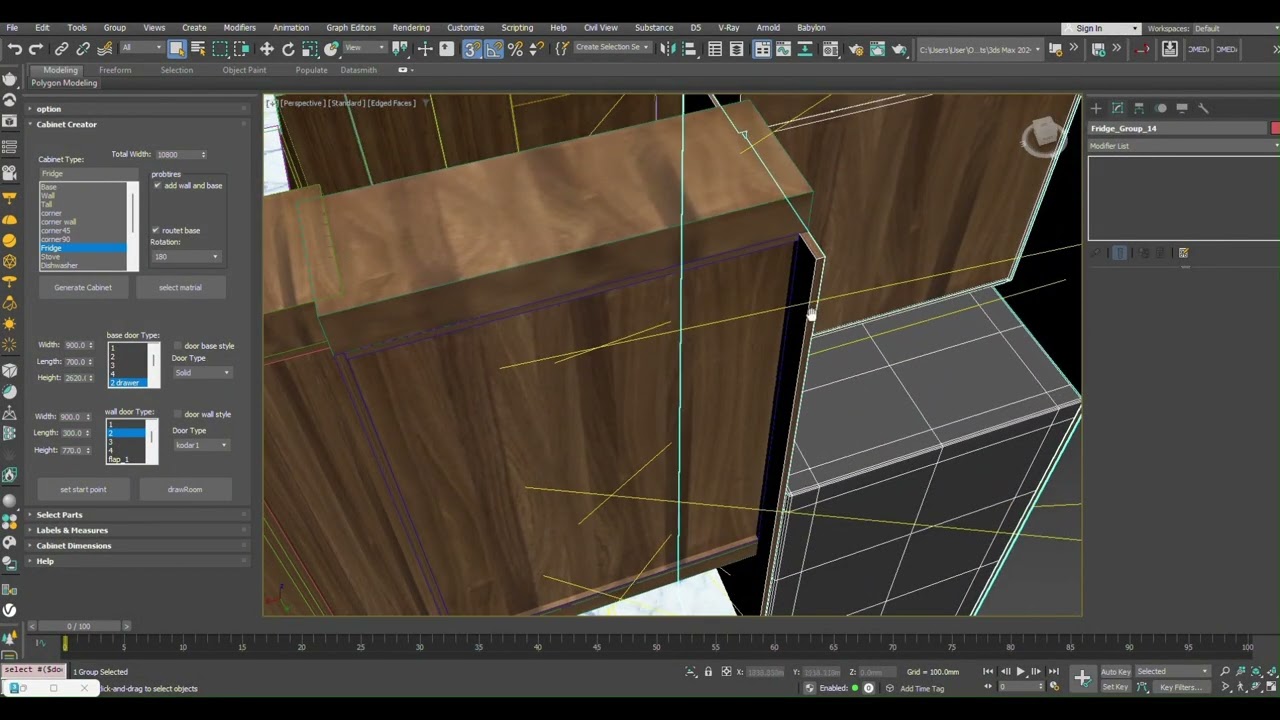
Task: Click the Go to Start playback control
Action: [988, 672]
